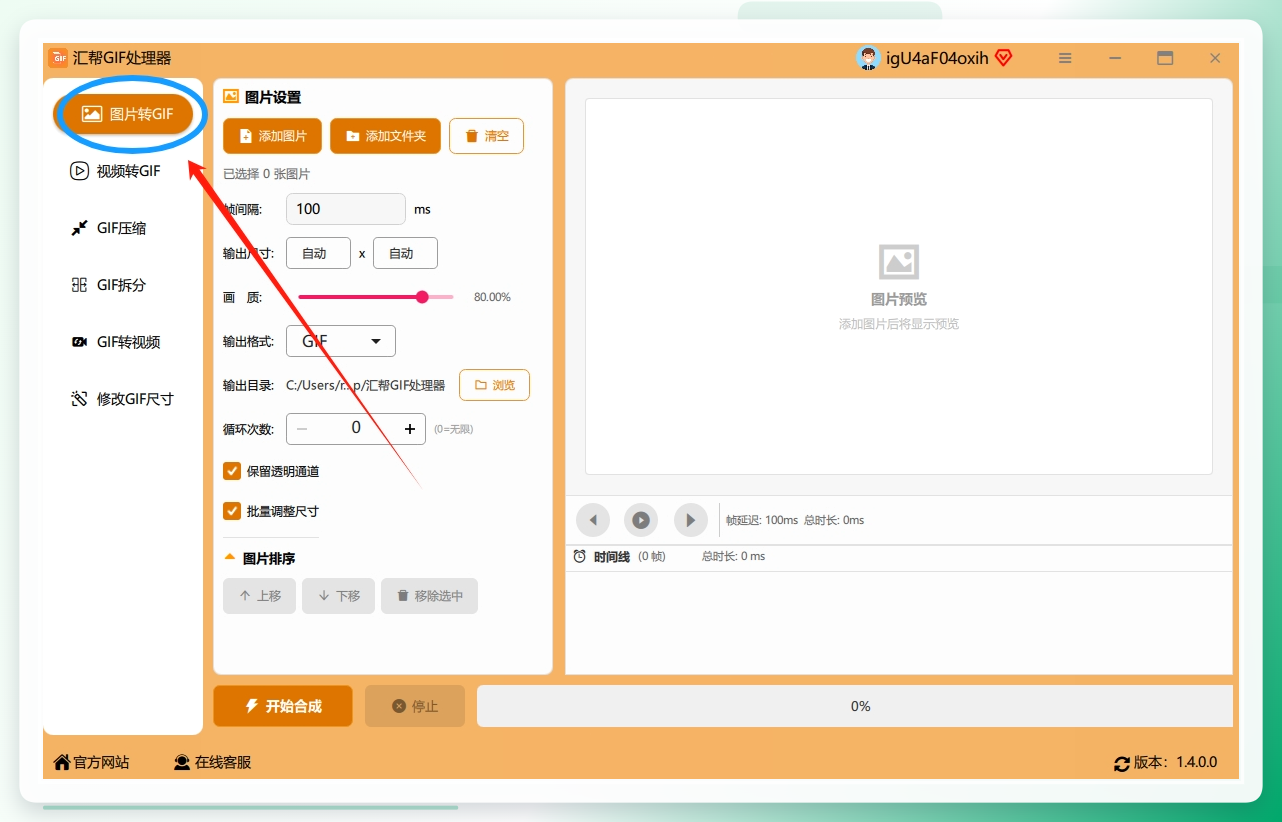Viewport: 1282px width, 822px height.
Task: Start merging with 开始合成
Action: coord(283,706)
